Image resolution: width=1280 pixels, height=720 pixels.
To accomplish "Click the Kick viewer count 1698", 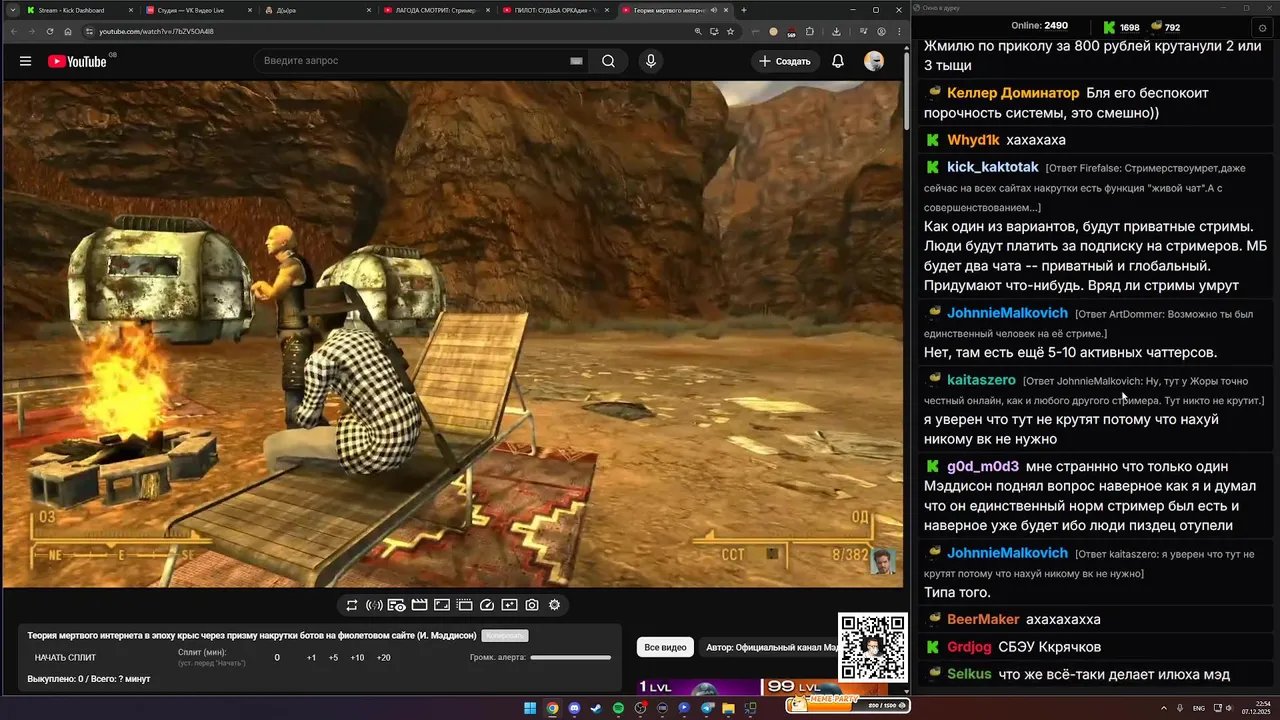I will 1122,27.
